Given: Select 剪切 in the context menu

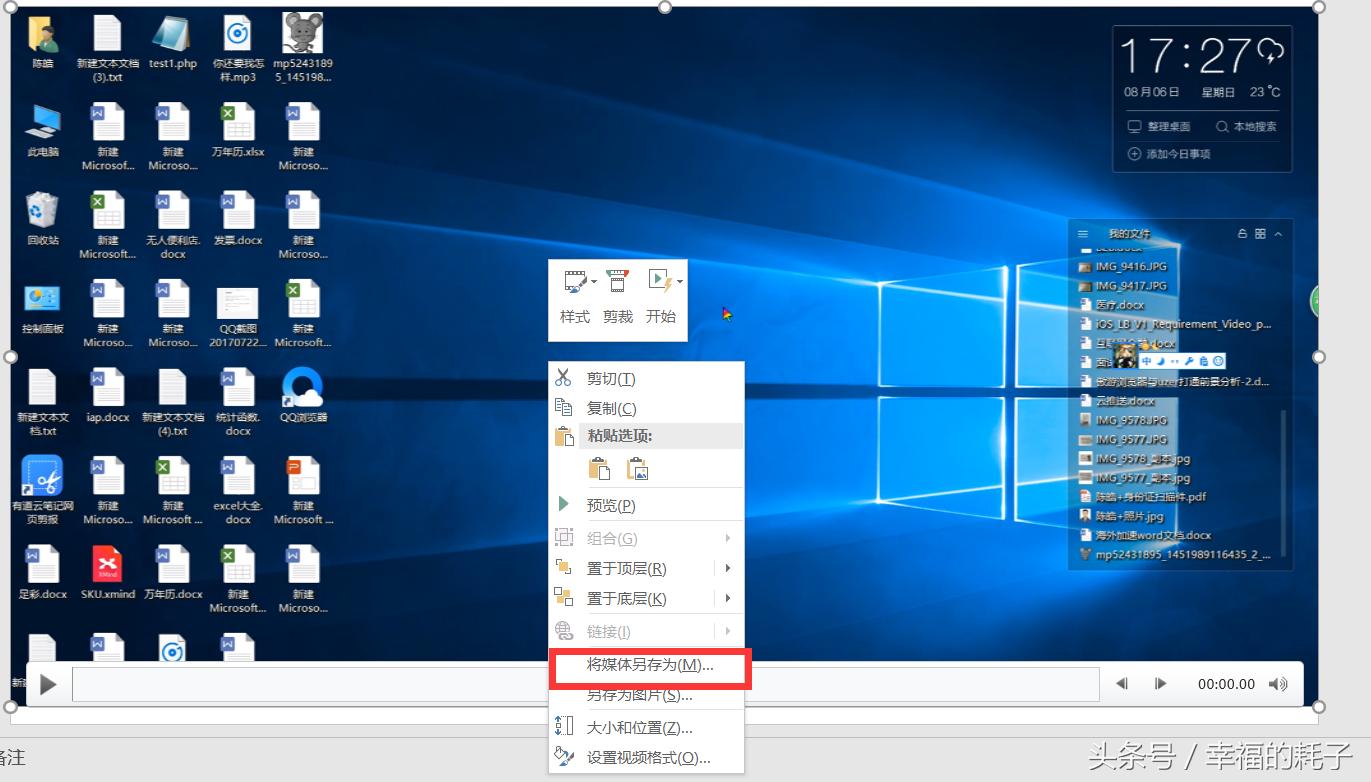Looking at the screenshot, I should 610,379.
